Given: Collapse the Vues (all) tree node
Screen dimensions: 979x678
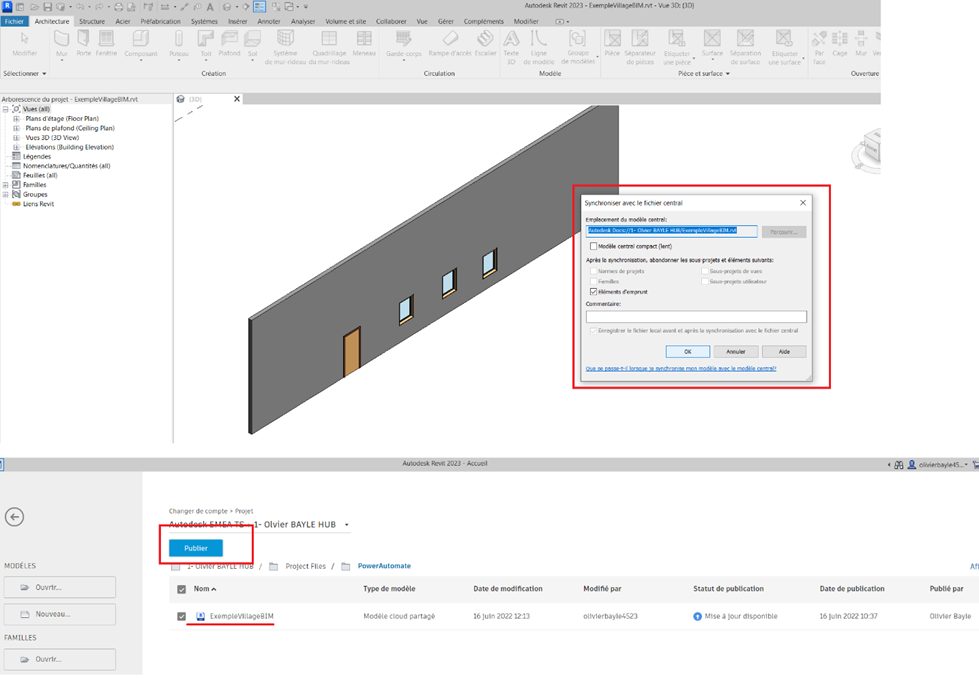Looking at the screenshot, I should (x=6, y=109).
